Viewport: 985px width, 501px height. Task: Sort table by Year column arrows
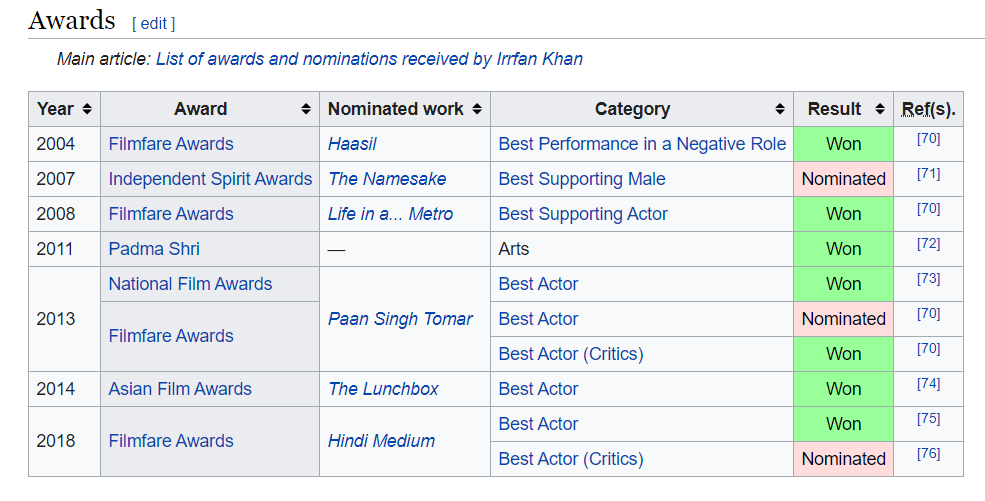click(x=87, y=109)
